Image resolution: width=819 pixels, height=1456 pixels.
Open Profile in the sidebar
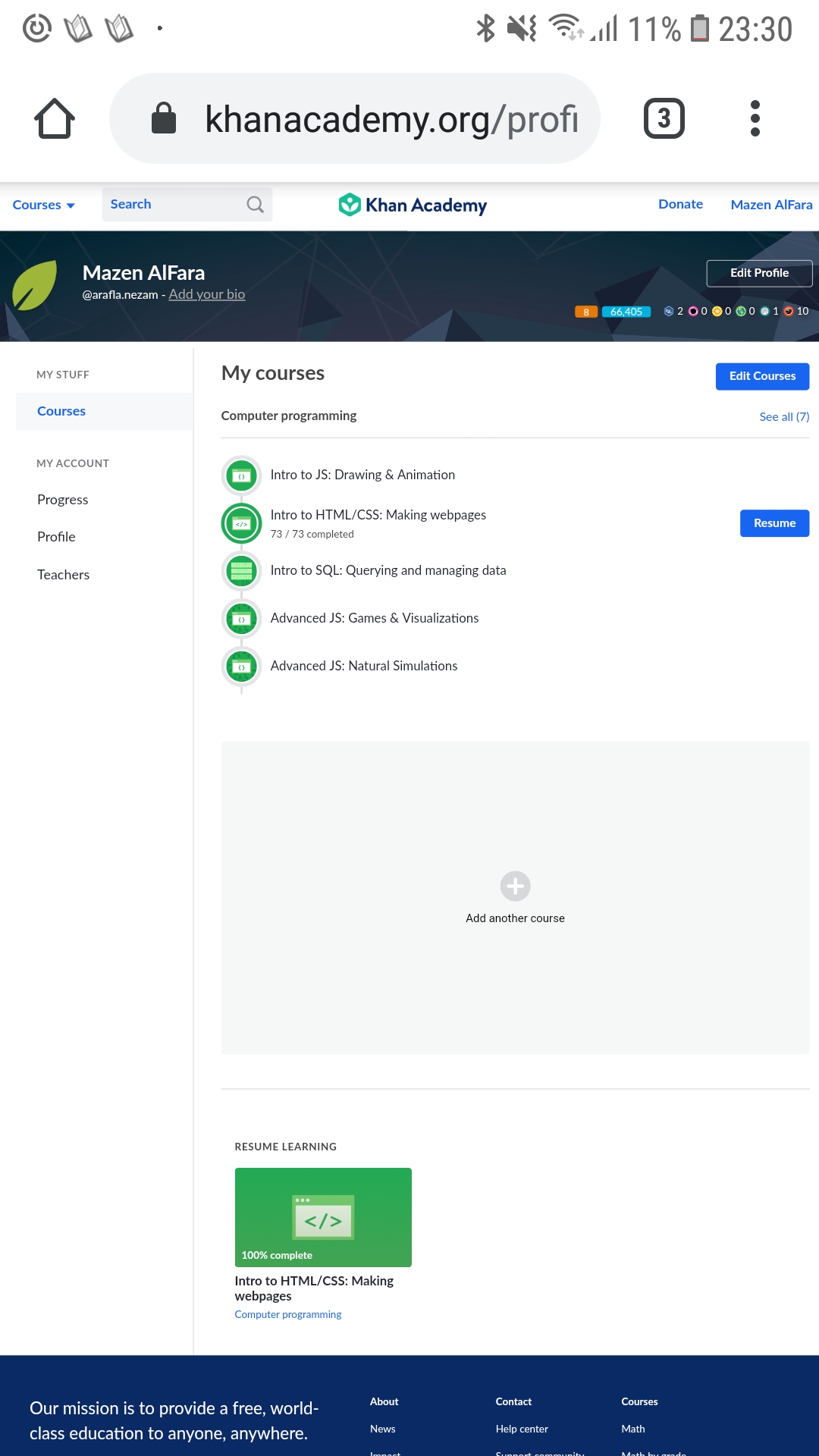56,537
